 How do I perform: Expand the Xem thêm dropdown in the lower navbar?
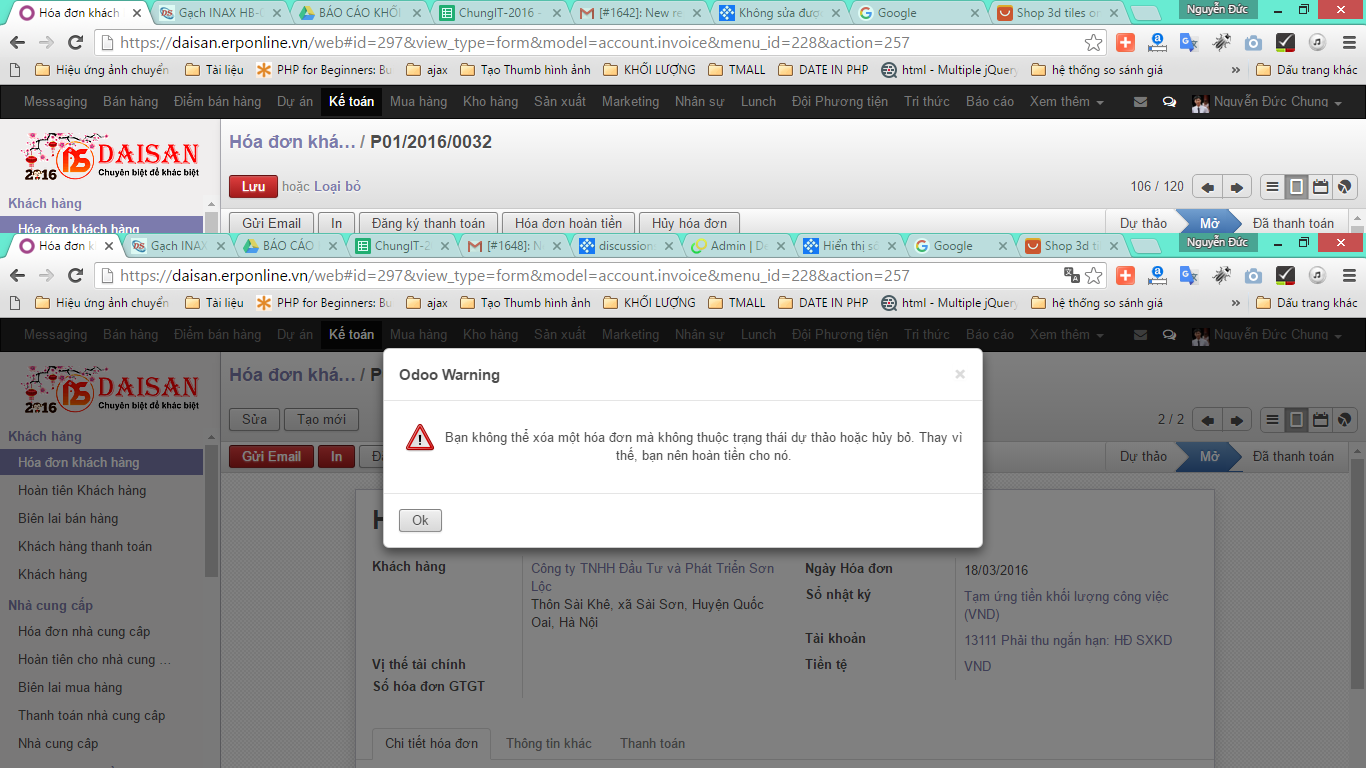1067,335
